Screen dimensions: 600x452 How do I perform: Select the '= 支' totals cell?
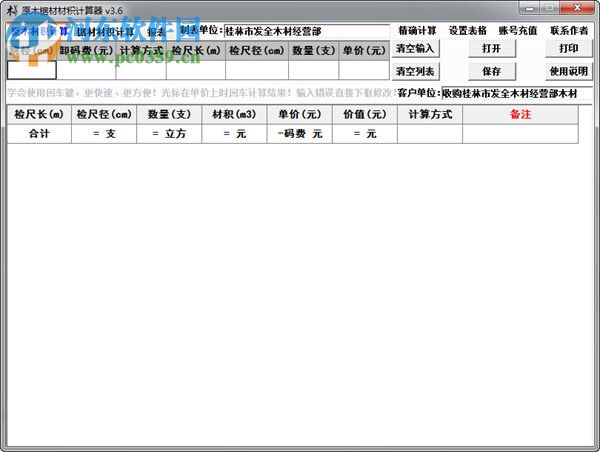pyautogui.click(x=104, y=134)
